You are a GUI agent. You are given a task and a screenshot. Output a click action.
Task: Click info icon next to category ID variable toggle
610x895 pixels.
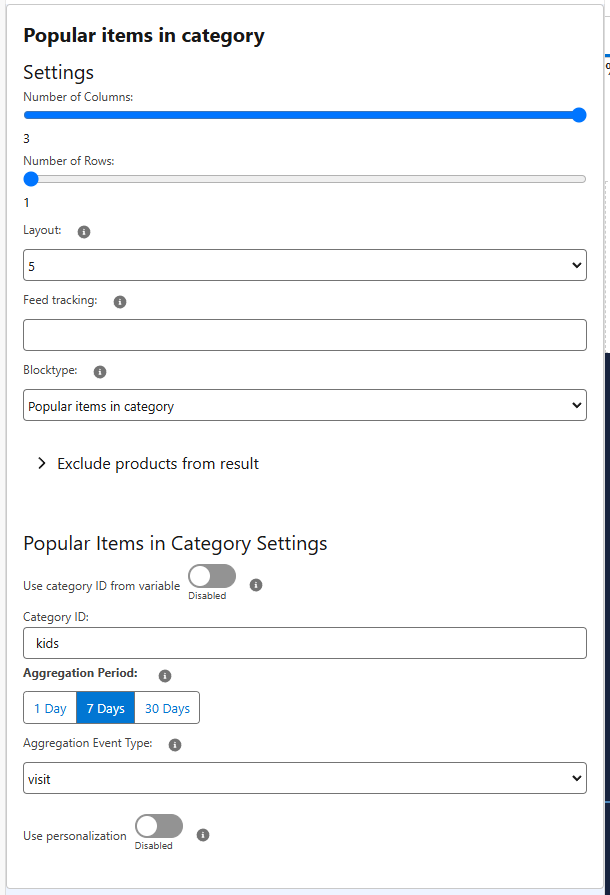pyautogui.click(x=256, y=585)
